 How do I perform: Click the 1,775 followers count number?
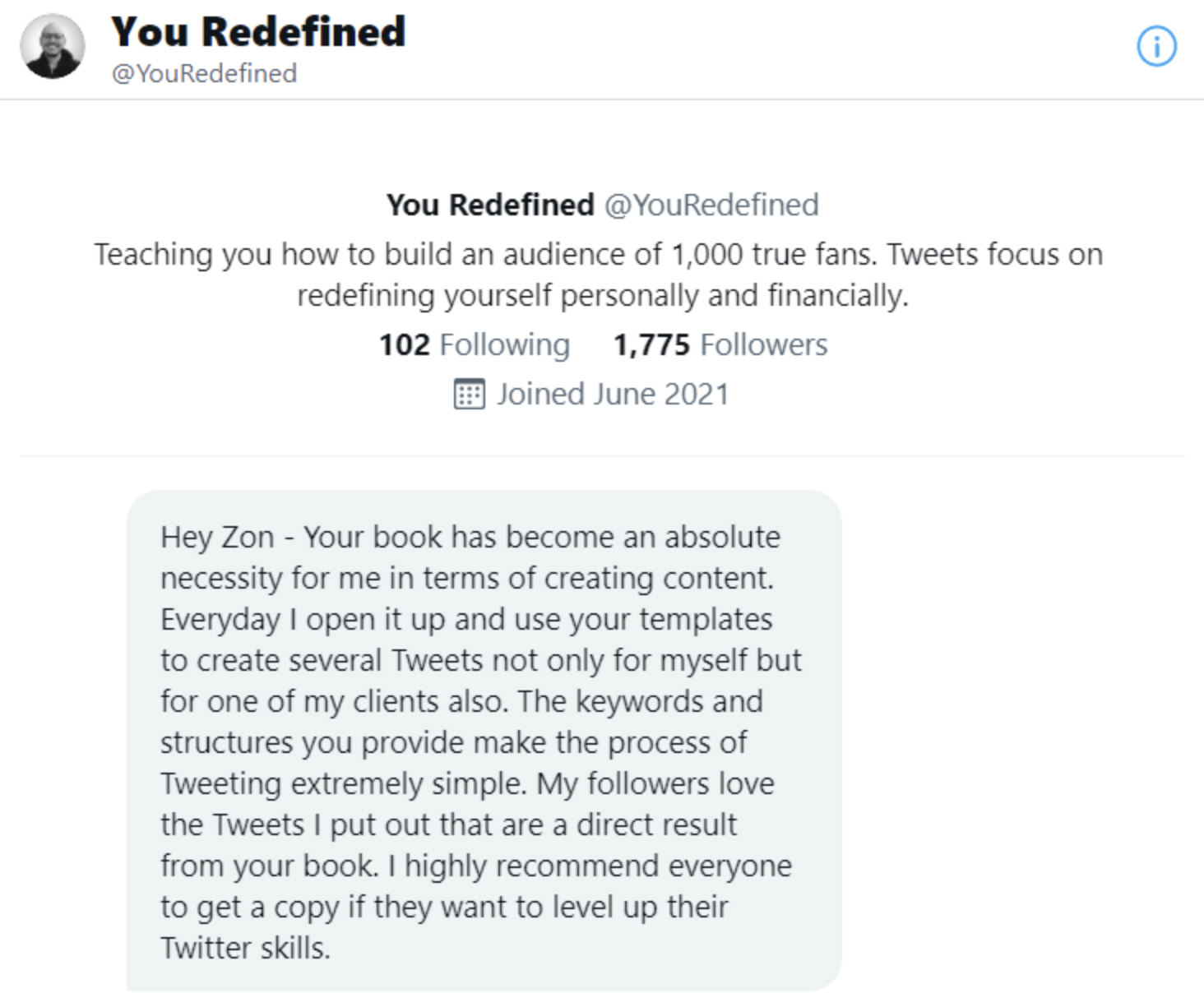coord(651,345)
